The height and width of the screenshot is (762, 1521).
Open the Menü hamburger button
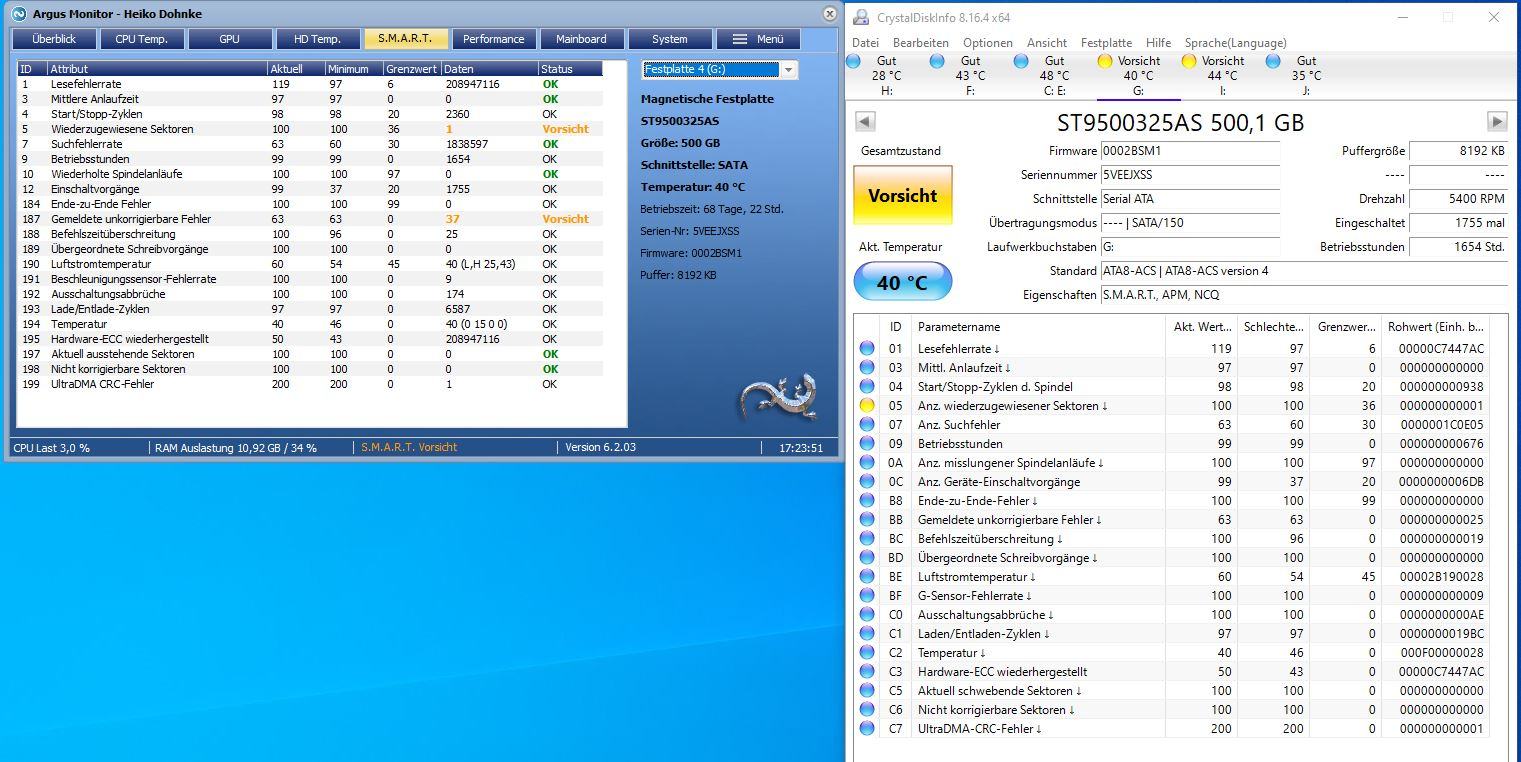(758, 39)
